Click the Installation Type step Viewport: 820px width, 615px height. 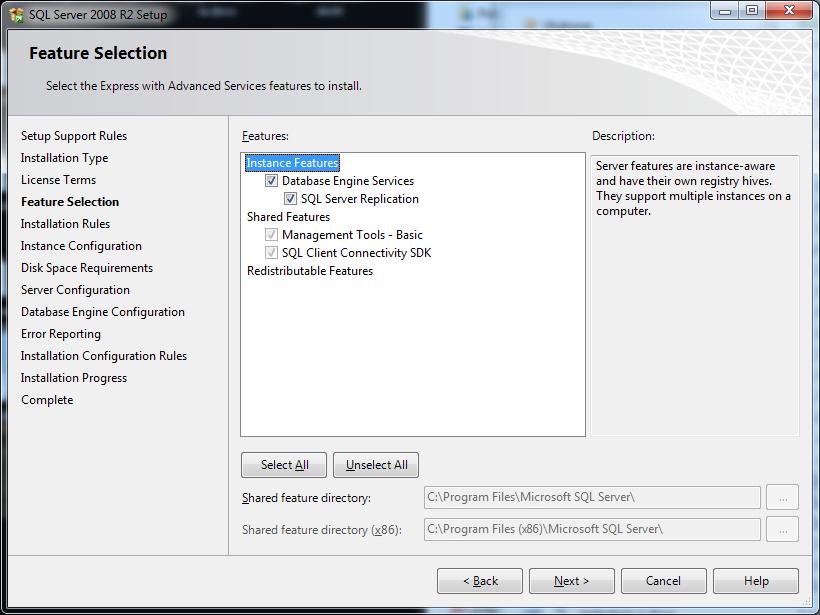click(64, 158)
